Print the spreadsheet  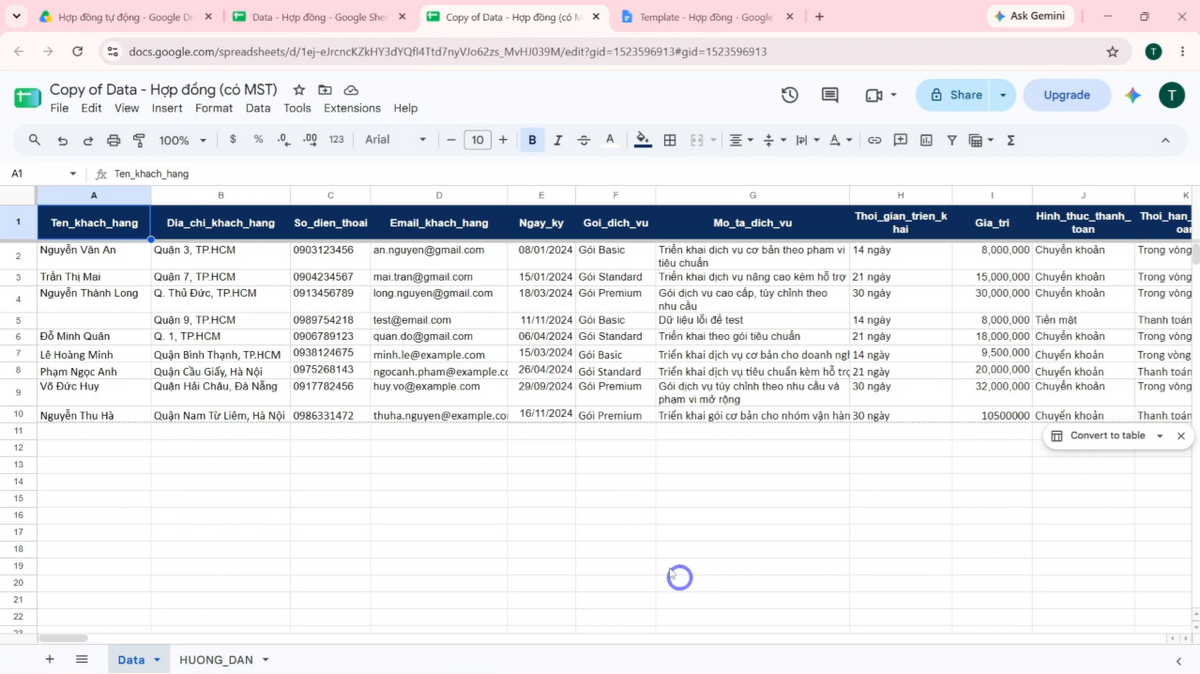click(x=113, y=140)
